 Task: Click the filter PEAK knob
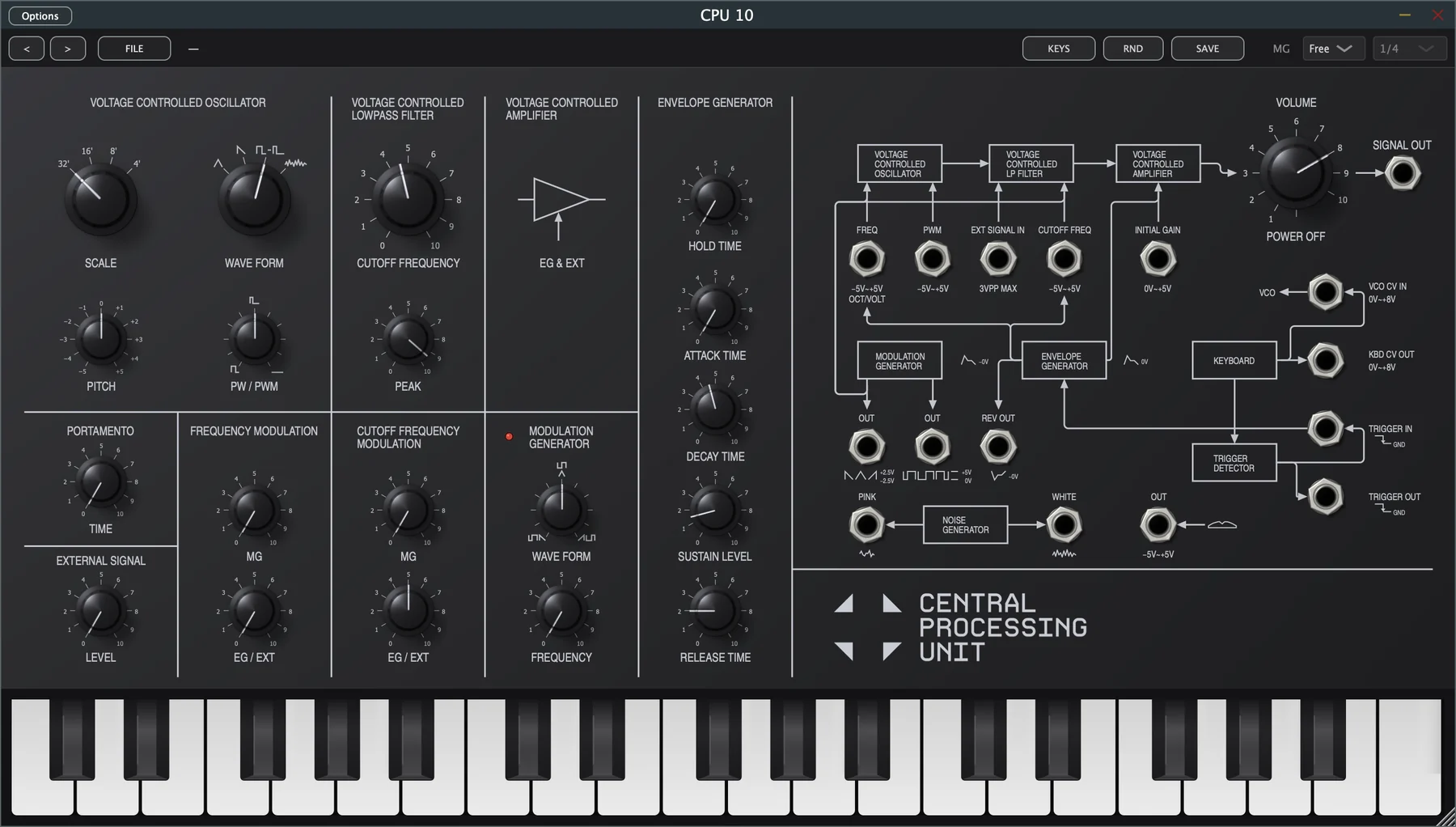click(408, 338)
